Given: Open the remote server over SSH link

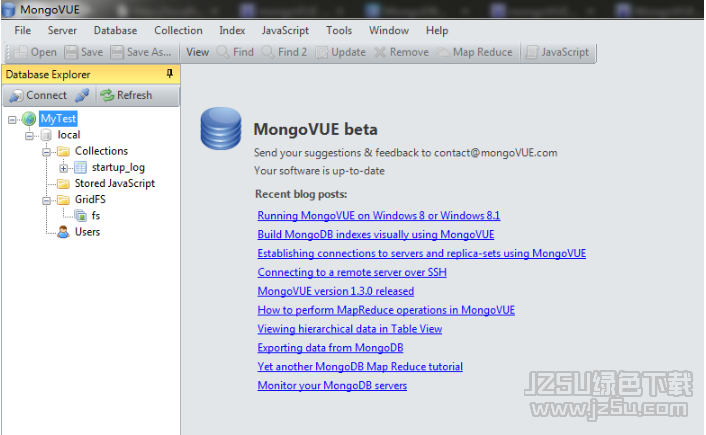Looking at the screenshot, I should pyautogui.click(x=352, y=272).
